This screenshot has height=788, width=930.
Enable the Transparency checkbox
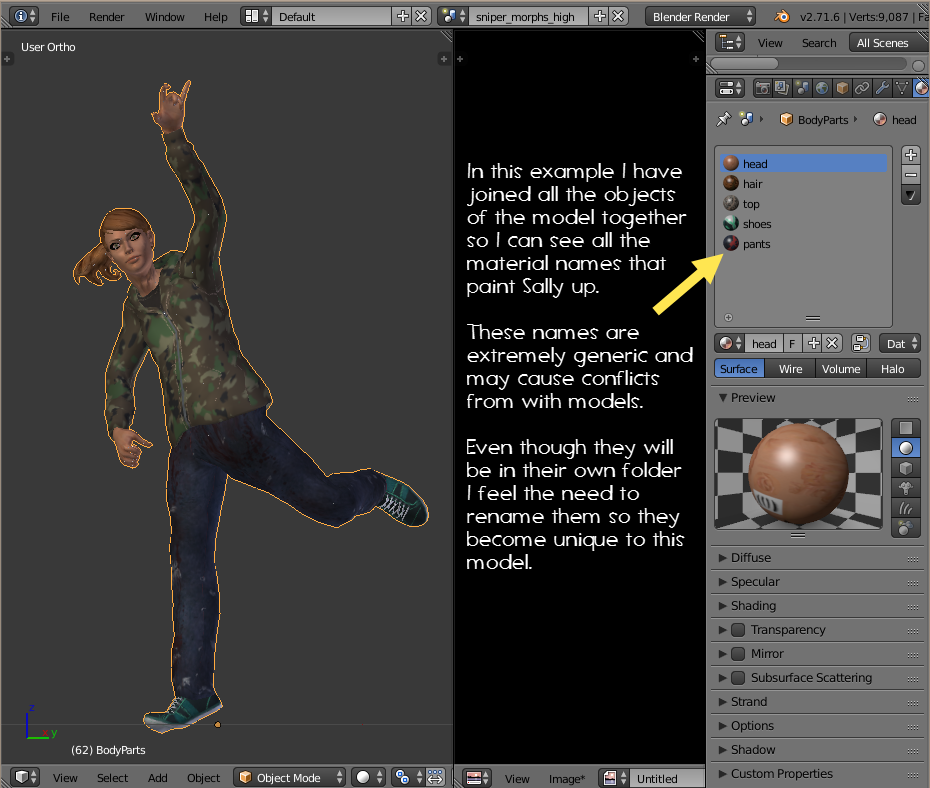coord(738,630)
